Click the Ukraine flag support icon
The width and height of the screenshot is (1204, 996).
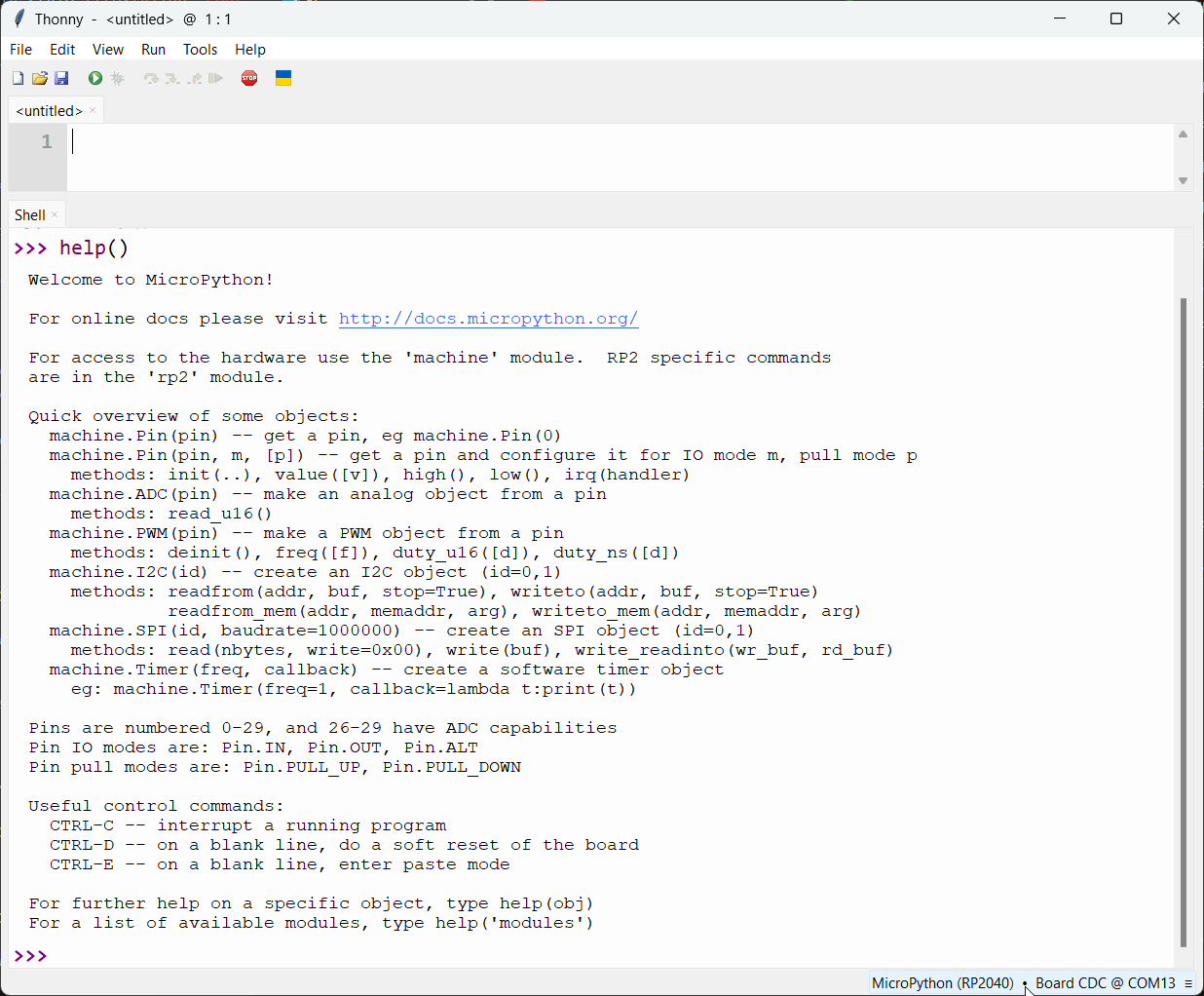[x=283, y=78]
